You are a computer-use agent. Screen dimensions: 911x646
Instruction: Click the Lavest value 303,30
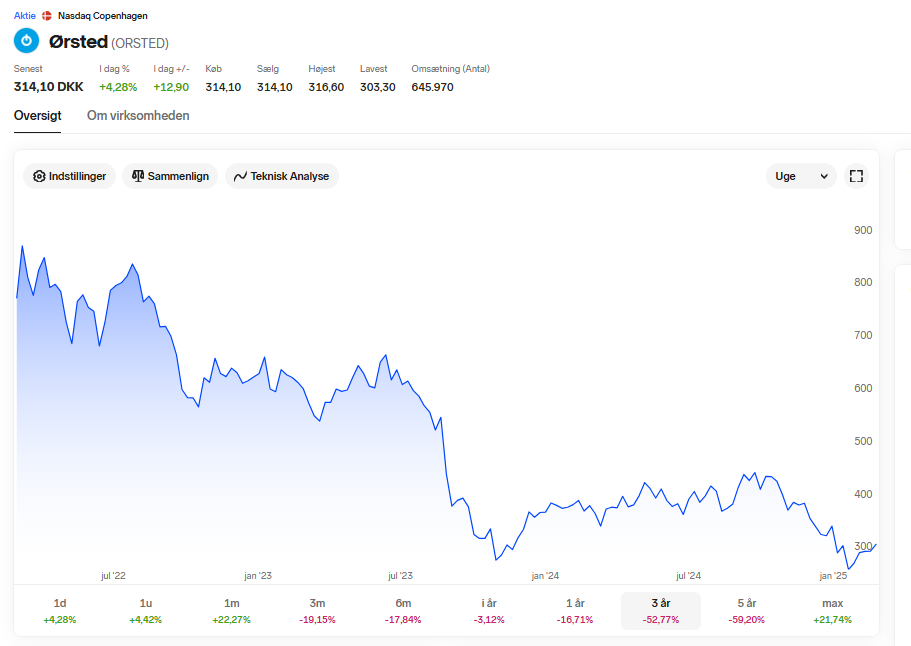coord(378,87)
